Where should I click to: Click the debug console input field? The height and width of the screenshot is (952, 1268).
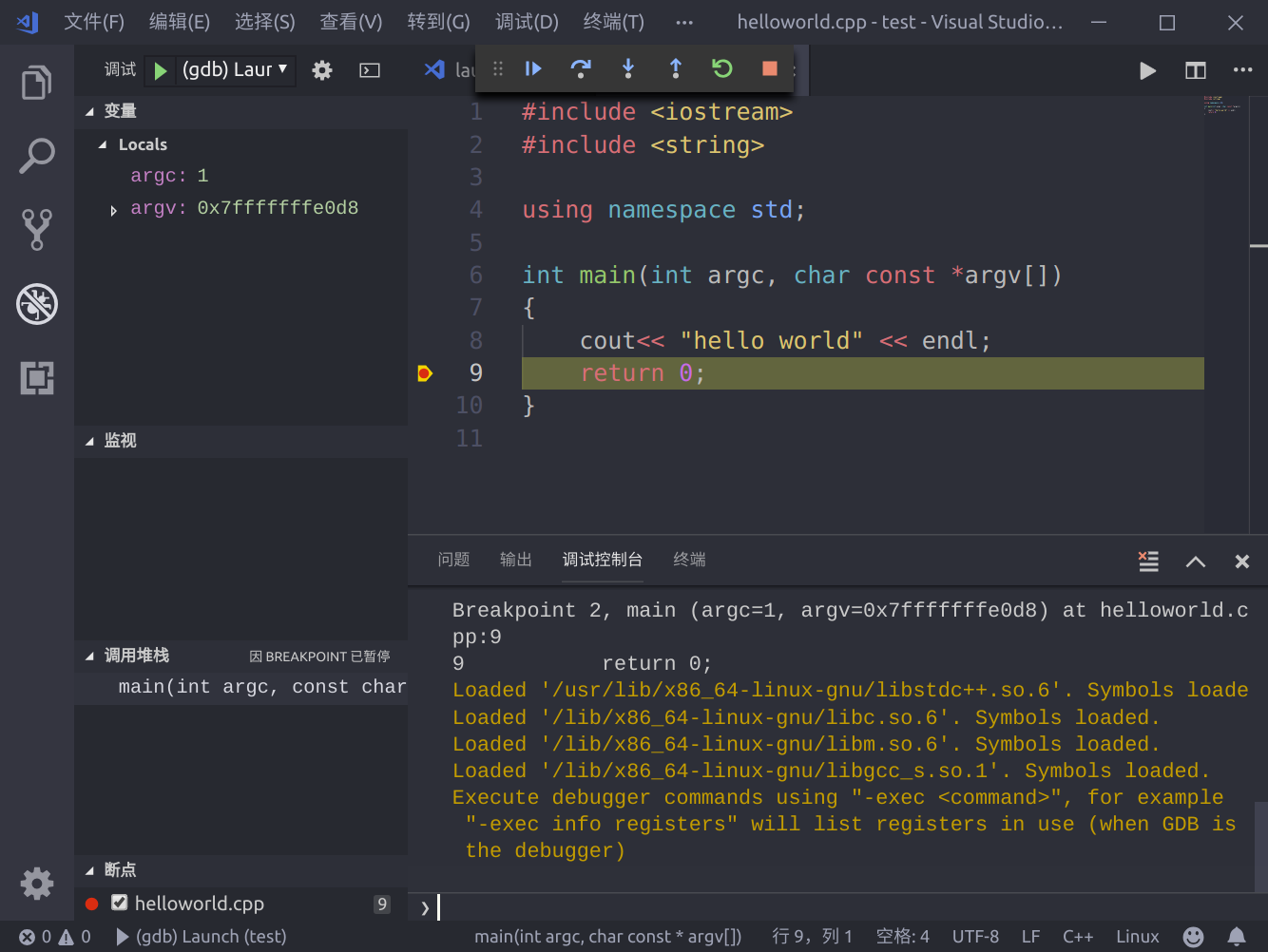point(836,907)
